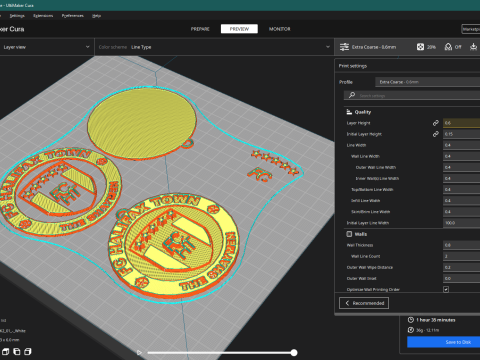Edit the Layer Height value field
The image size is (480, 360).
(x=462, y=123)
